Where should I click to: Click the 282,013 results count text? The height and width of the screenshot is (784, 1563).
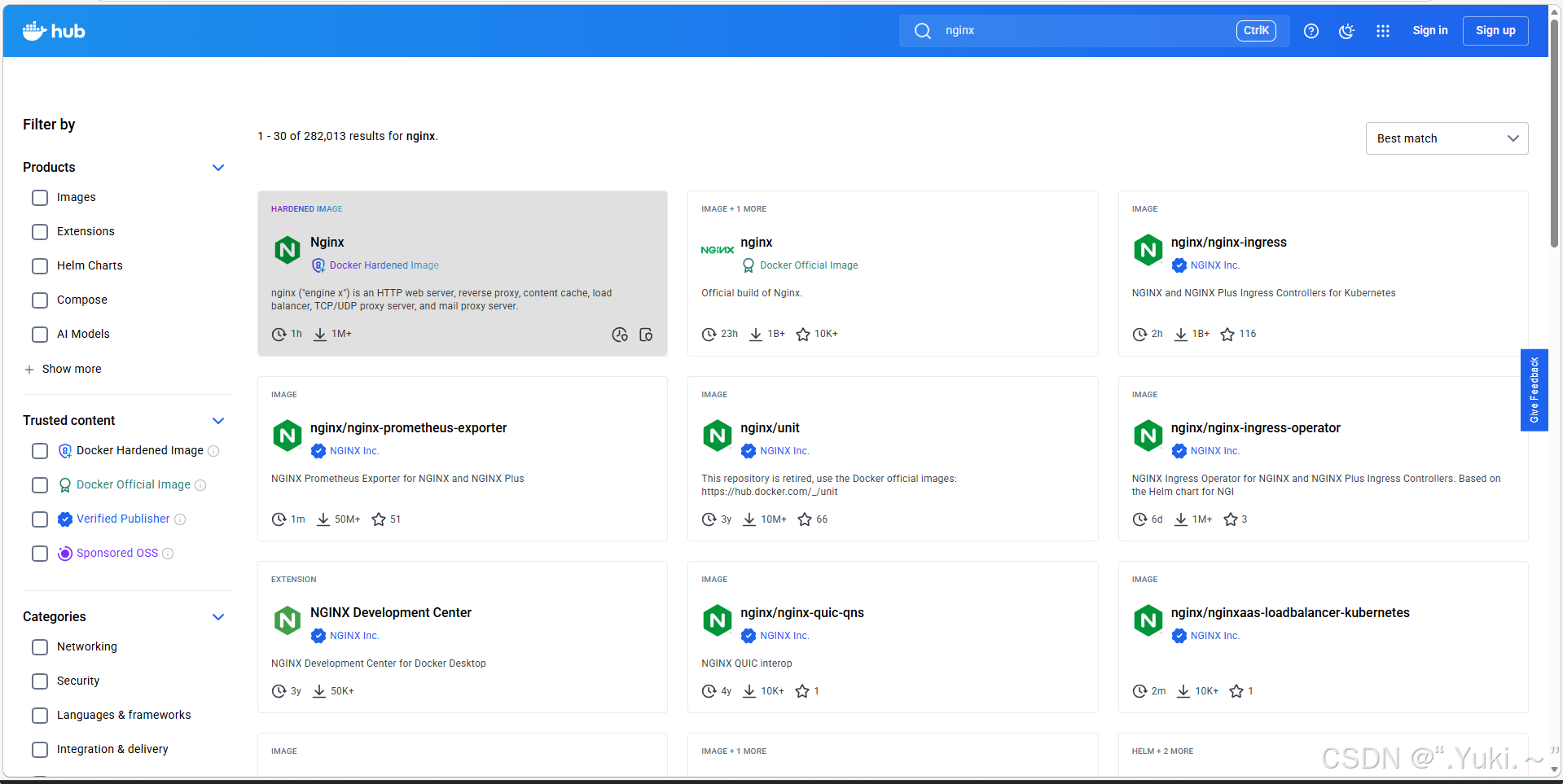[x=324, y=136]
